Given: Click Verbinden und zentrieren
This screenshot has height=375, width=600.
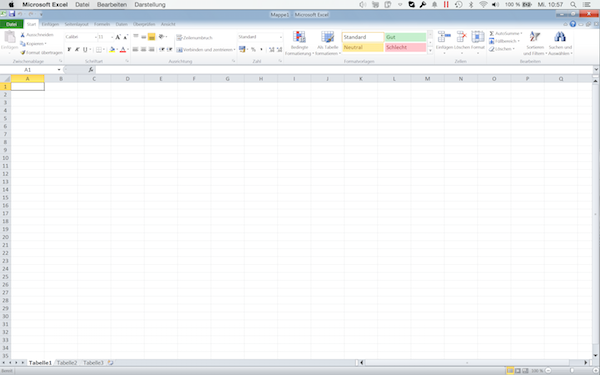Looking at the screenshot, I should [206, 50].
